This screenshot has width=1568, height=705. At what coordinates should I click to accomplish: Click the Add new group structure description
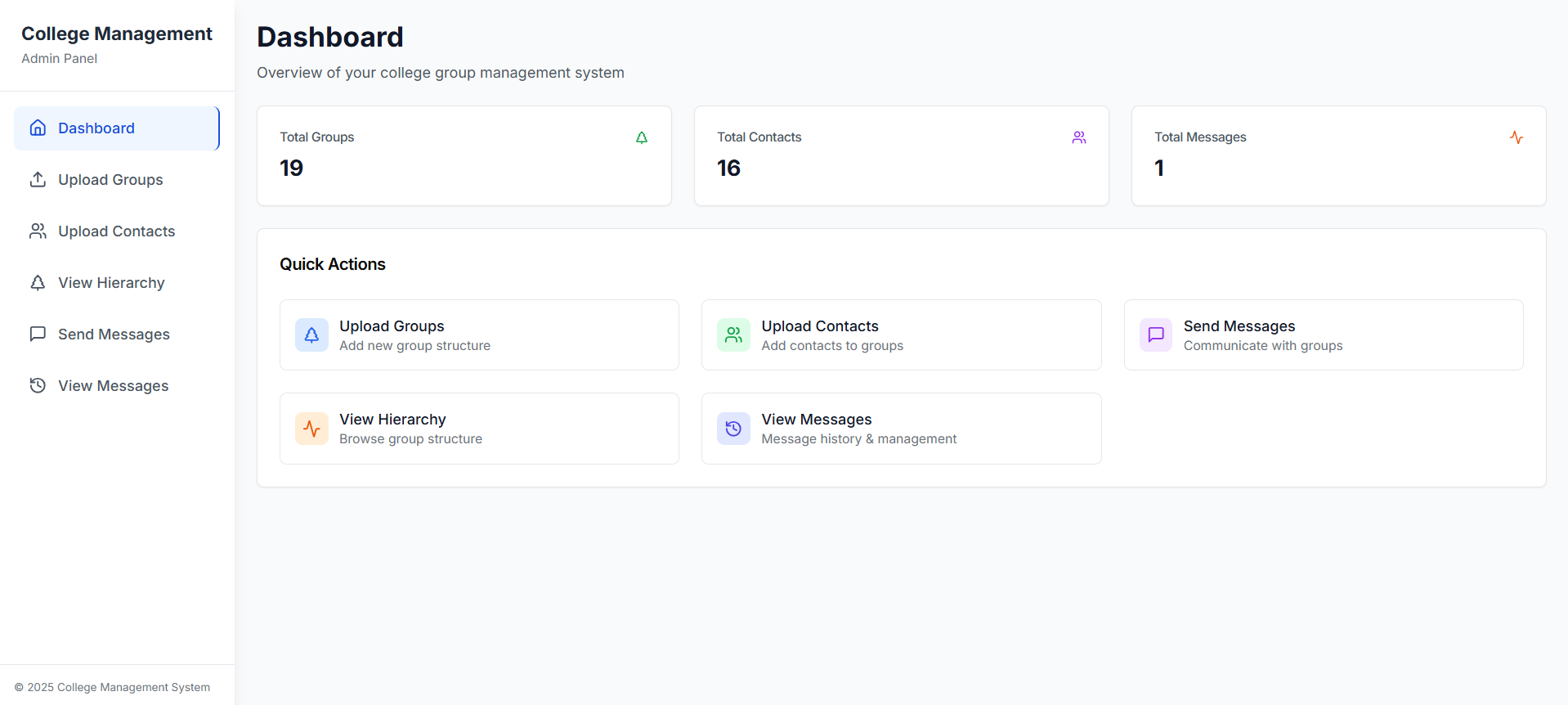point(415,346)
